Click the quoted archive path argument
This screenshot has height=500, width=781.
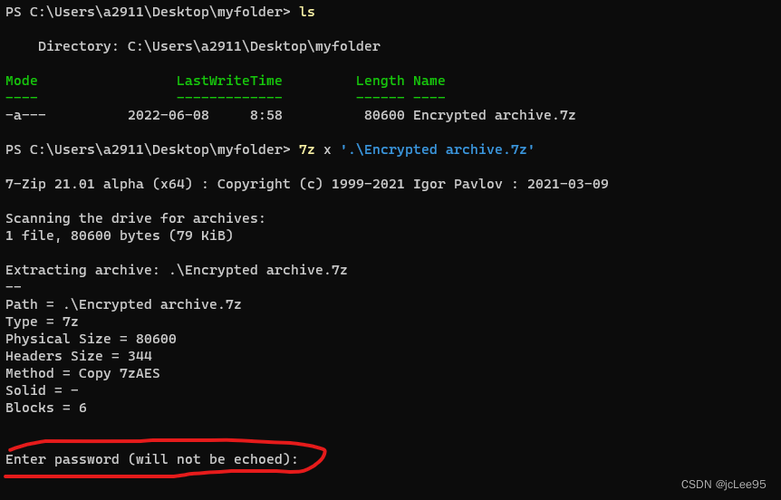point(437,149)
